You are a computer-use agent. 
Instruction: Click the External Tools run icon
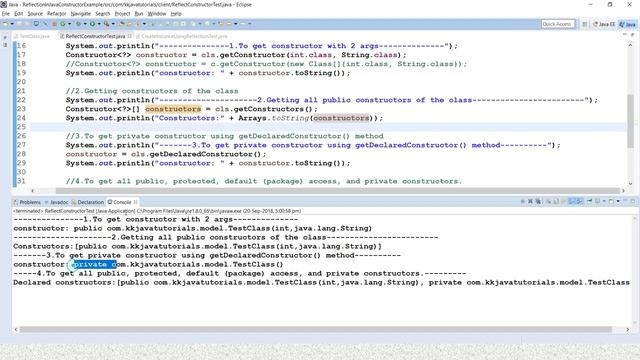pyautogui.click(x=106, y=24)
